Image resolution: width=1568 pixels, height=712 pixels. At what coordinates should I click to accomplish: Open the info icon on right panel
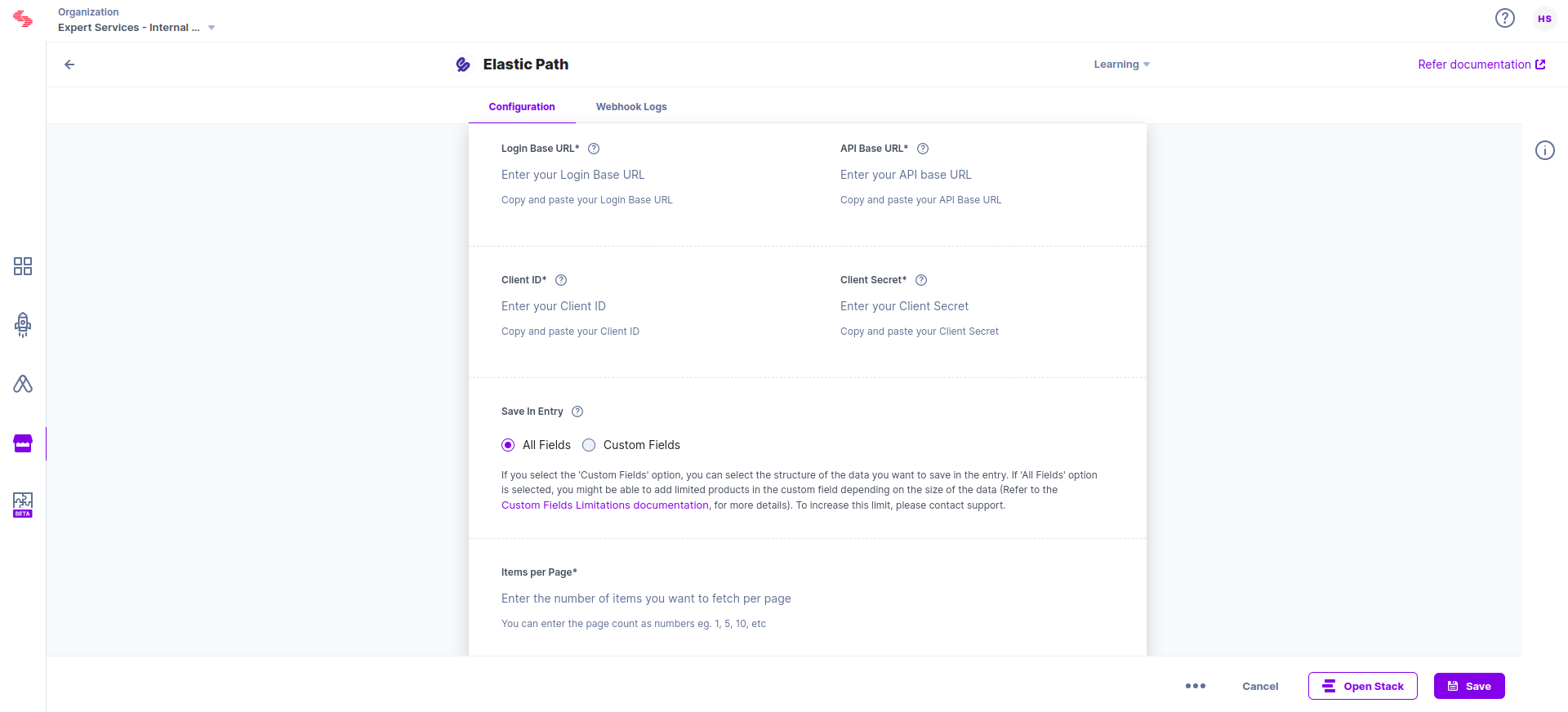coord(1545,150)
